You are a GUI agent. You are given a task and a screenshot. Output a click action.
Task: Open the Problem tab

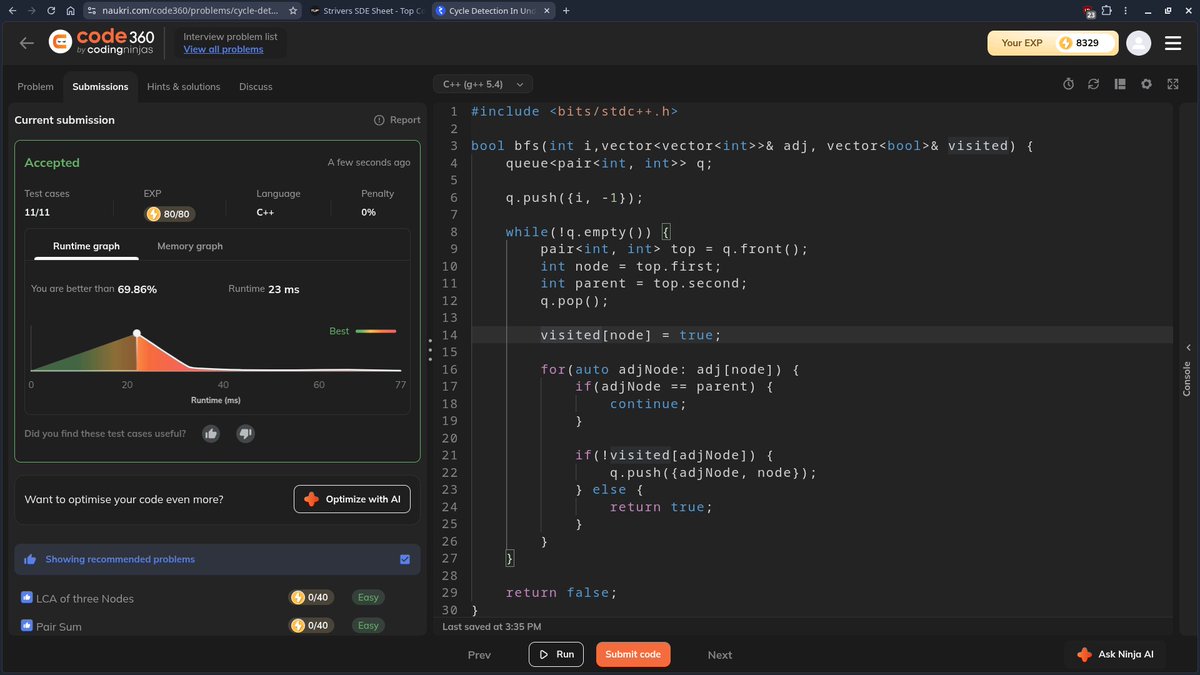pyautogui.click(x=36, y=86)
